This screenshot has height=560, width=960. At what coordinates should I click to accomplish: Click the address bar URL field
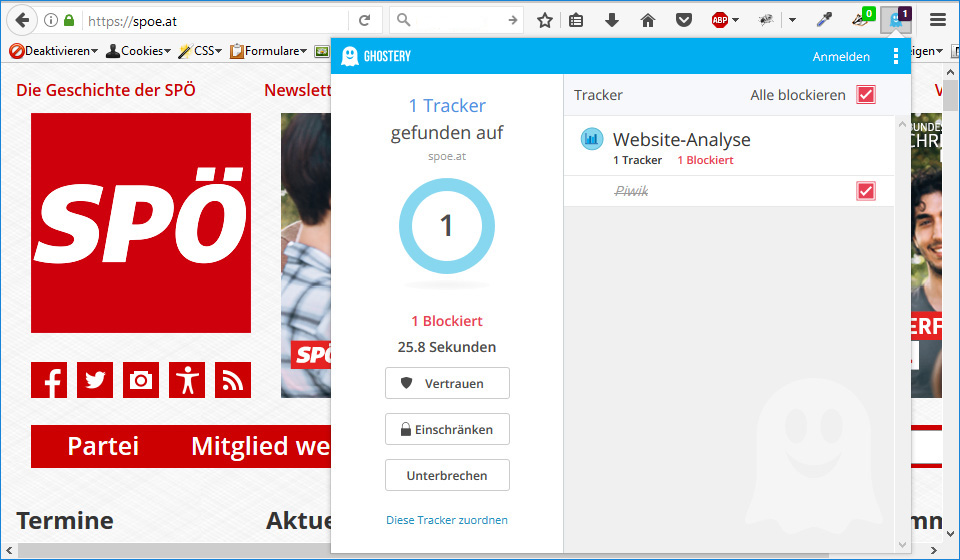tap(216, 21)
